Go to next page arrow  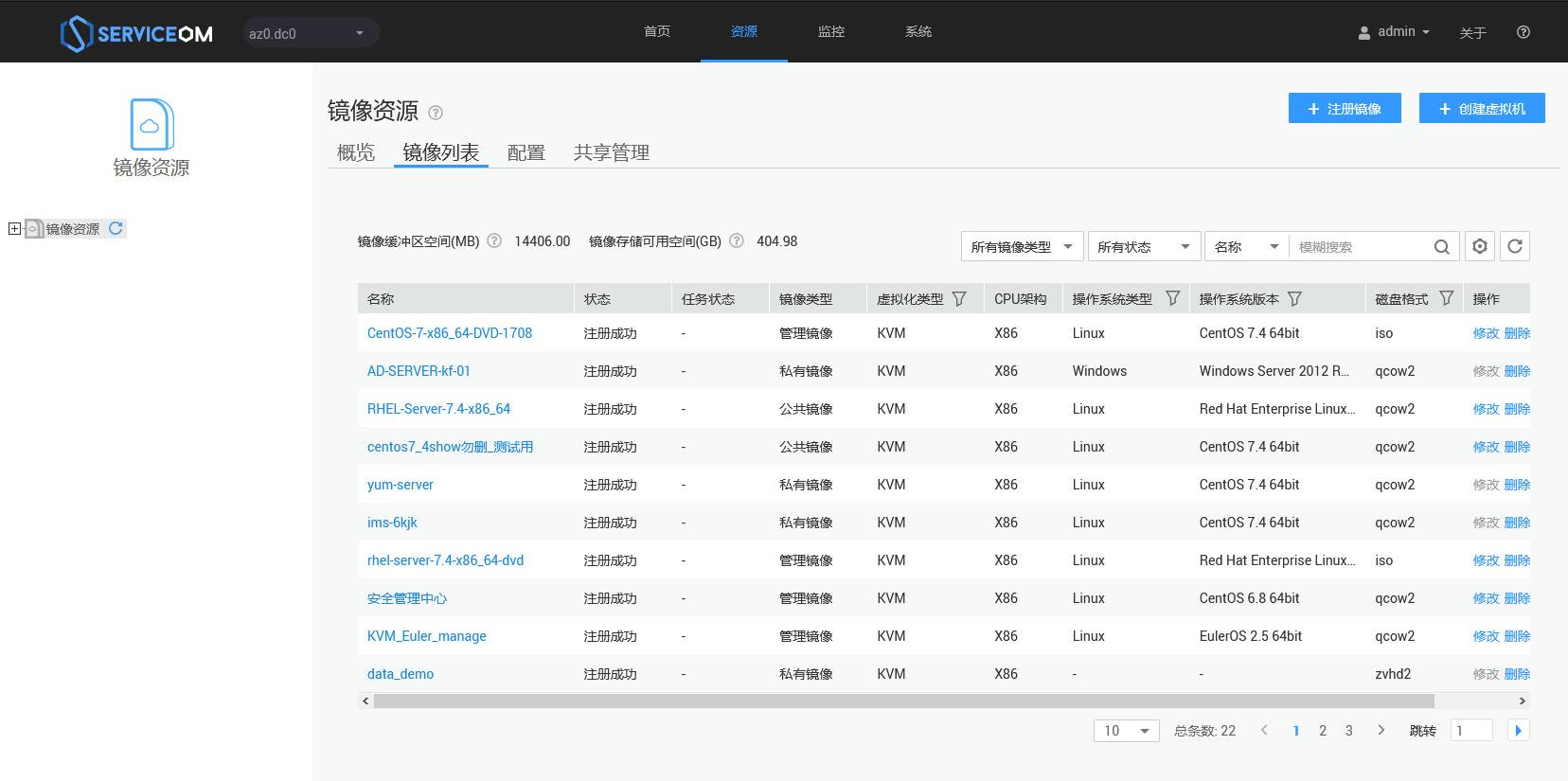click(x=1381, y=730)
